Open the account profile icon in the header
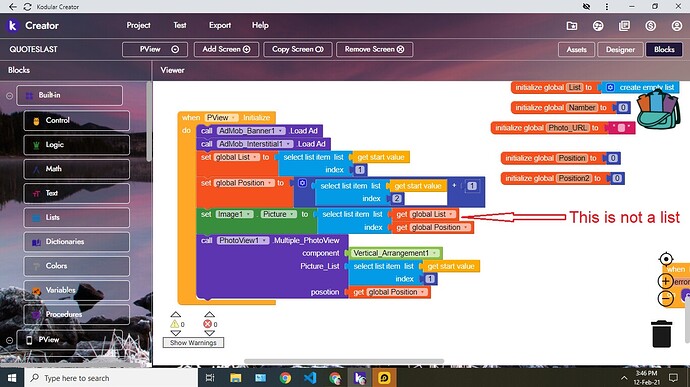 pyautogui.click(x=677, y=26)
